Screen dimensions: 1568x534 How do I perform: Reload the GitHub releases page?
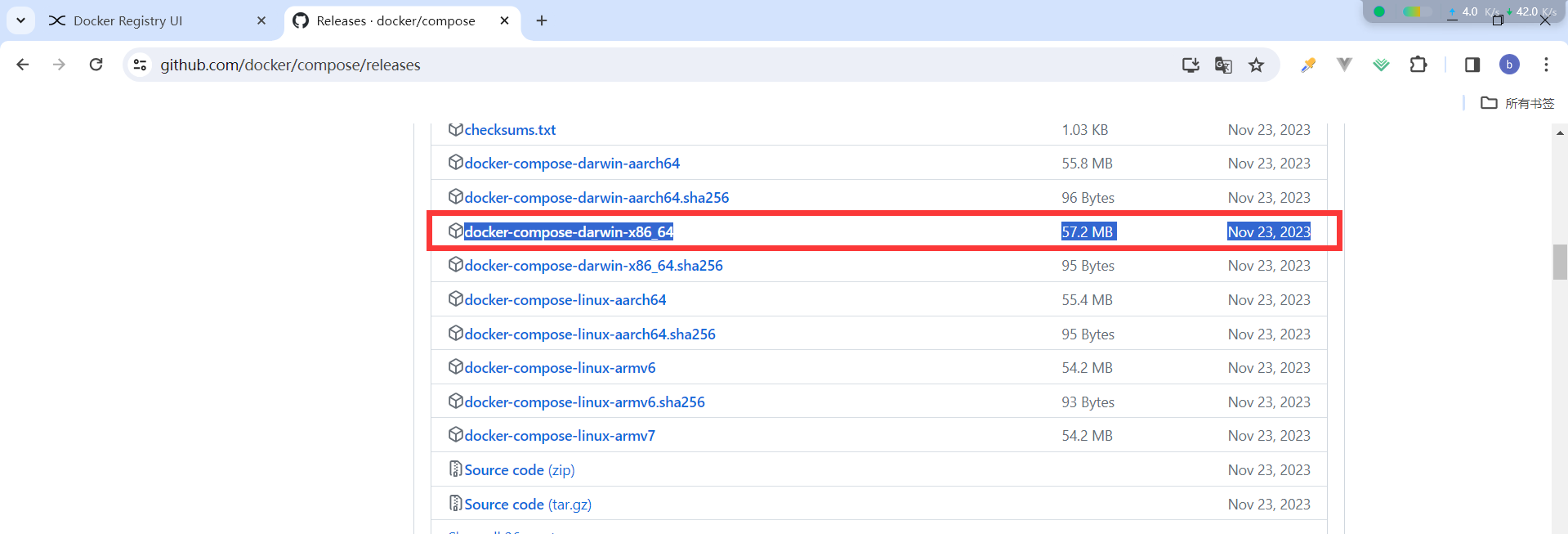[x=96, y=65]
